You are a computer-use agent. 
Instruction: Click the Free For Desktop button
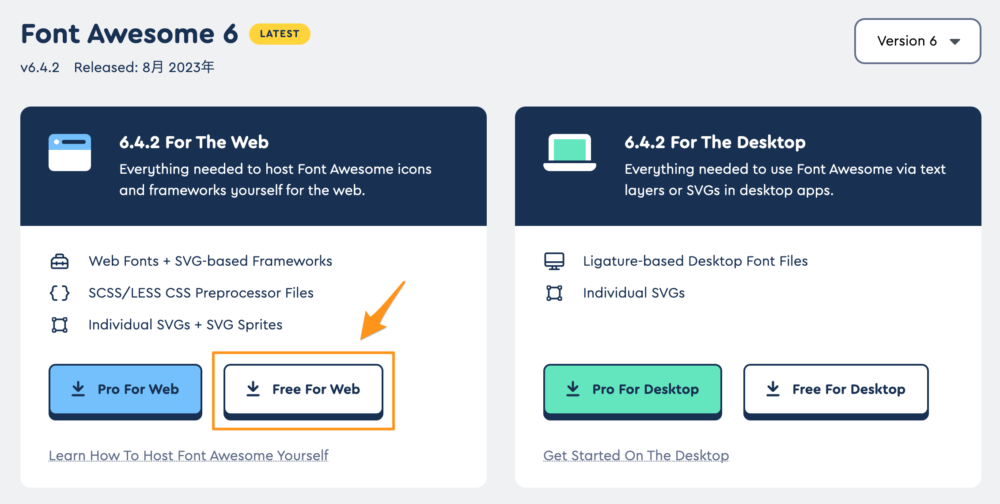836,391
